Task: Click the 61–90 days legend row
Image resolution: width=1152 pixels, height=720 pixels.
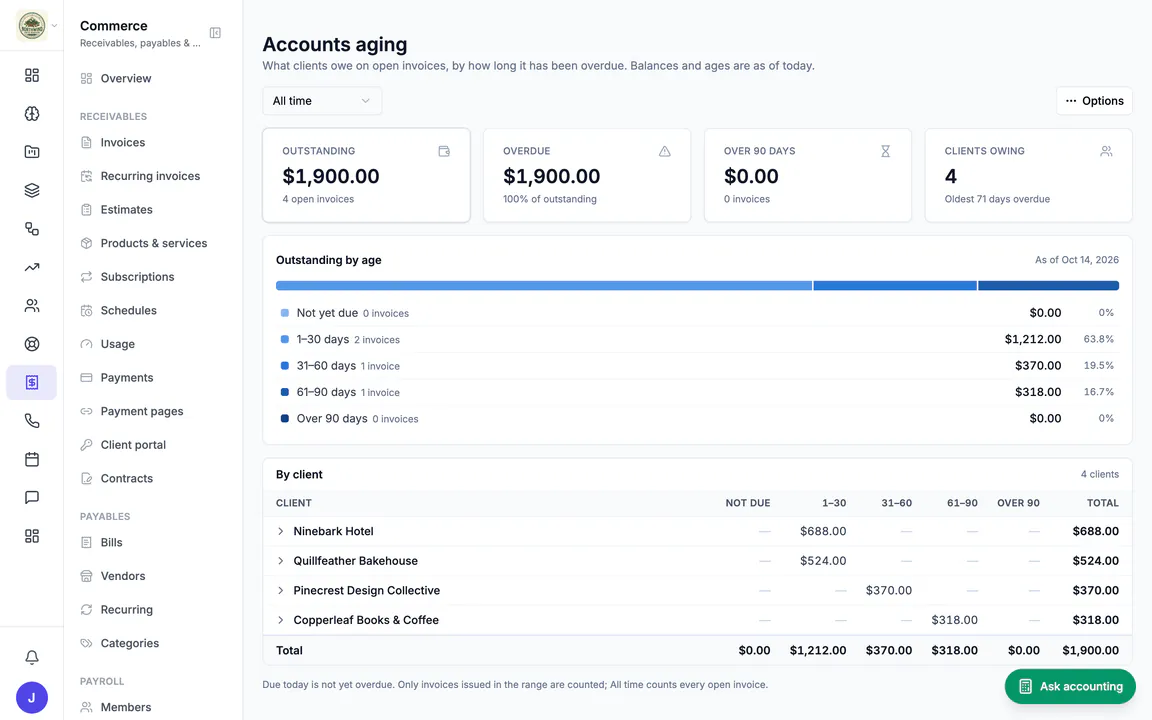Action: pyautogui.click(x=697, y=392)
